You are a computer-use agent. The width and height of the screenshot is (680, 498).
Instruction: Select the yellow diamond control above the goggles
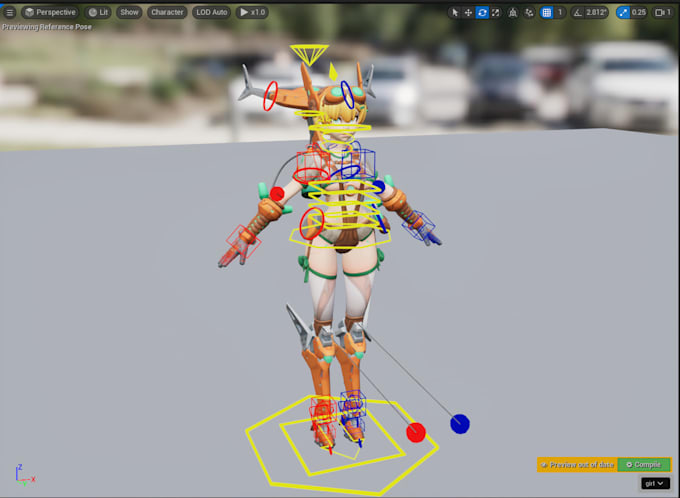pyautogui.click(x=333, y=72)
